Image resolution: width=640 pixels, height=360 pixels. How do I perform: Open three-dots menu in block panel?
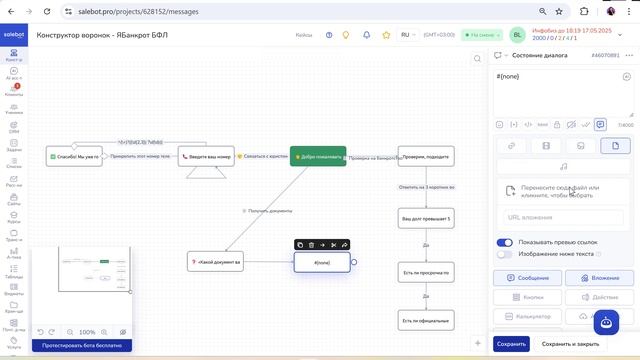click(x=629, y=56)
